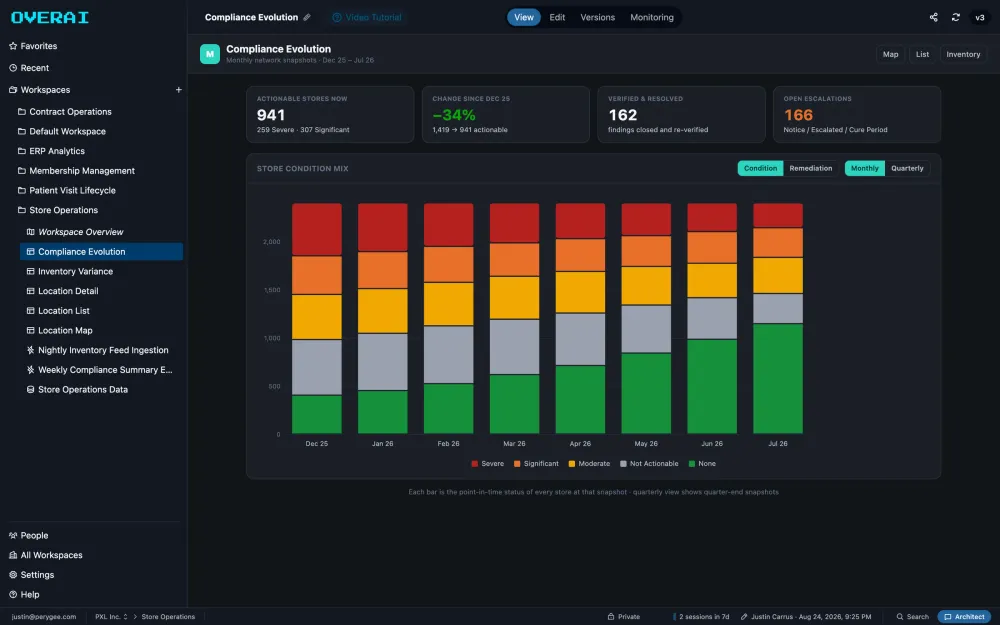Expand the Contract Operations workspace folder
This screenshot has width=1000, height=625.
(64, 112)
